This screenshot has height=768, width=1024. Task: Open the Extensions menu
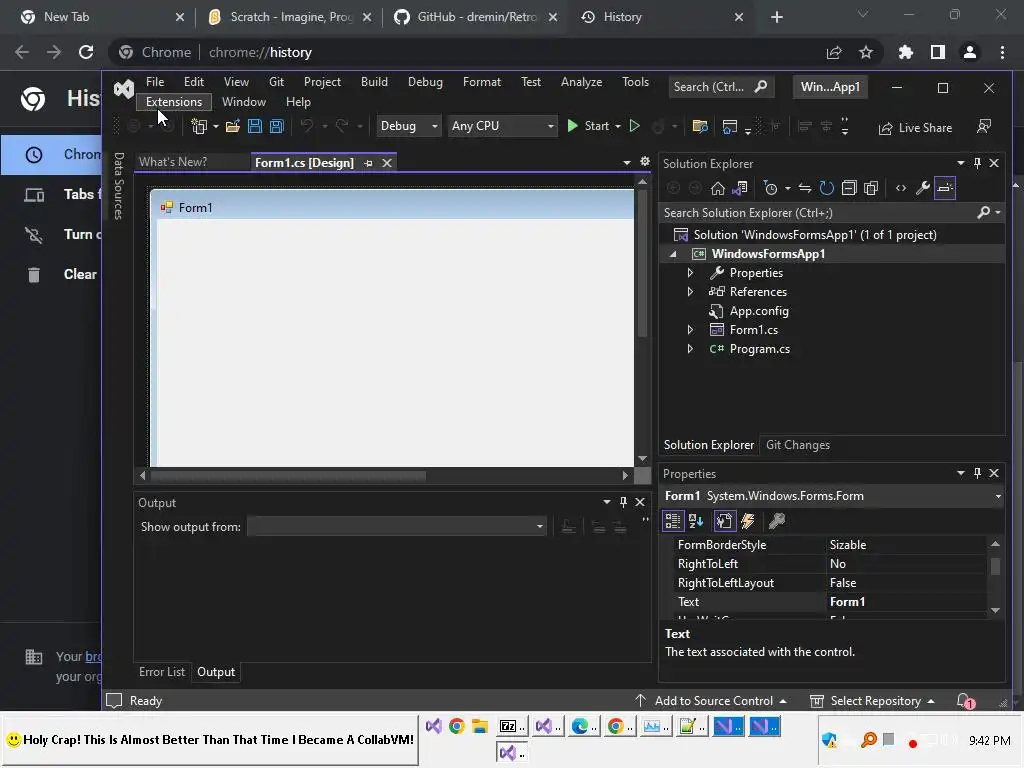coord(174,102)
